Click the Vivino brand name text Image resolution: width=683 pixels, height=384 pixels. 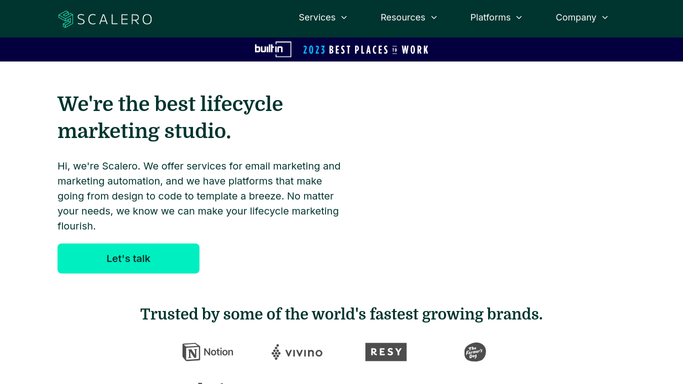coord(304,353)
